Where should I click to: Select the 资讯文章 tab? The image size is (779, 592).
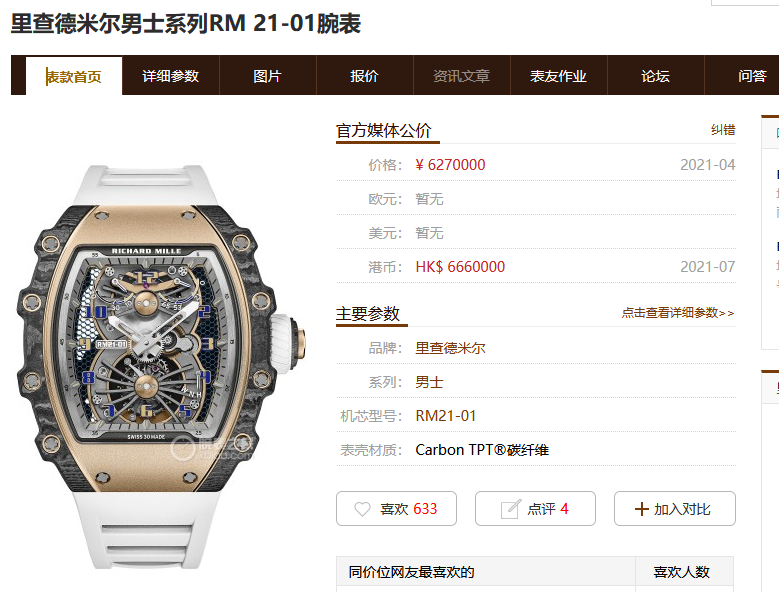[462, 75]
